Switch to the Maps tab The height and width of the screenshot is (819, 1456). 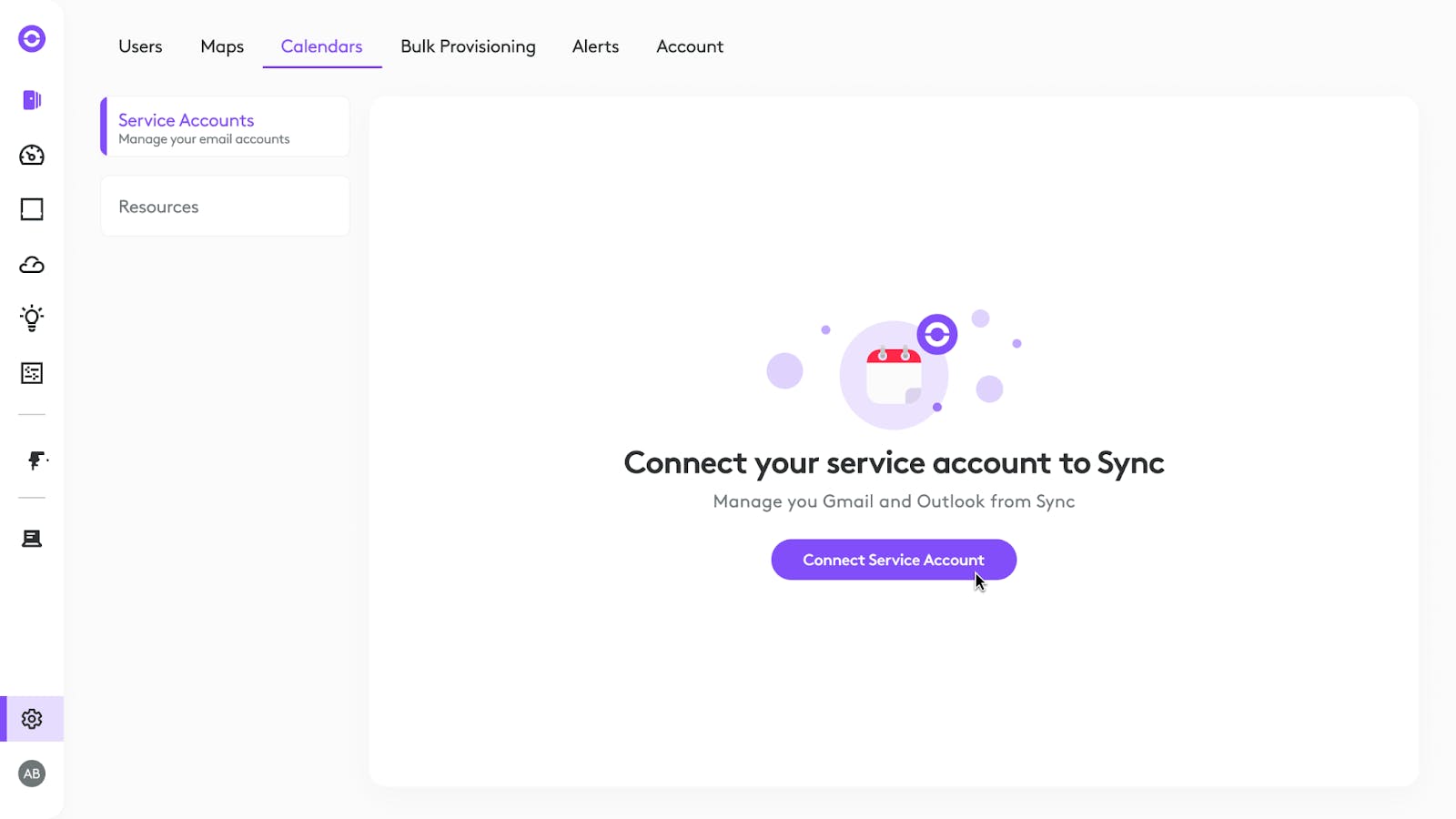222,46
